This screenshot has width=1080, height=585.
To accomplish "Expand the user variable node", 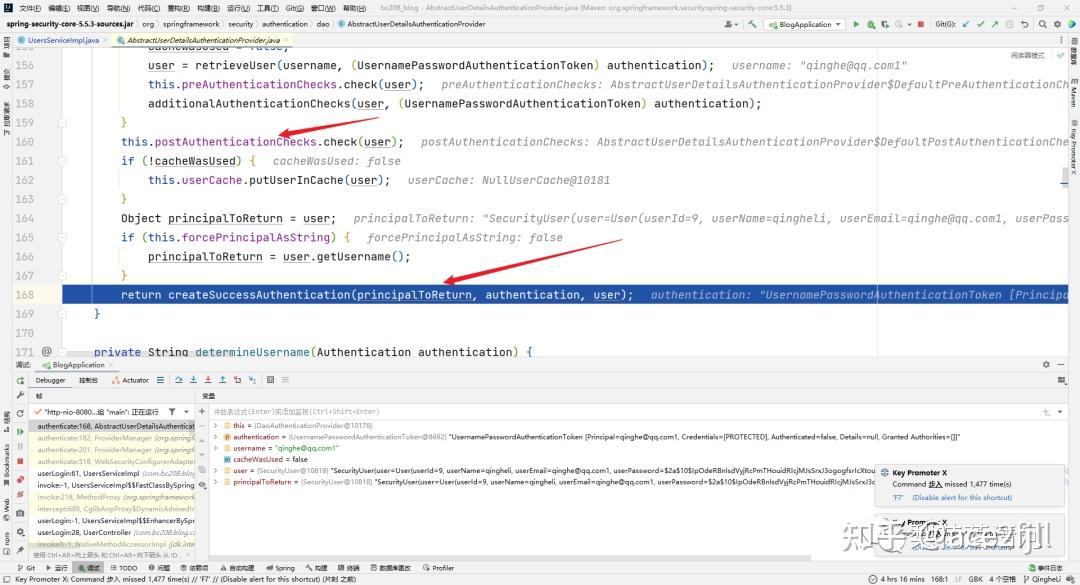I will tap(216, 470).
